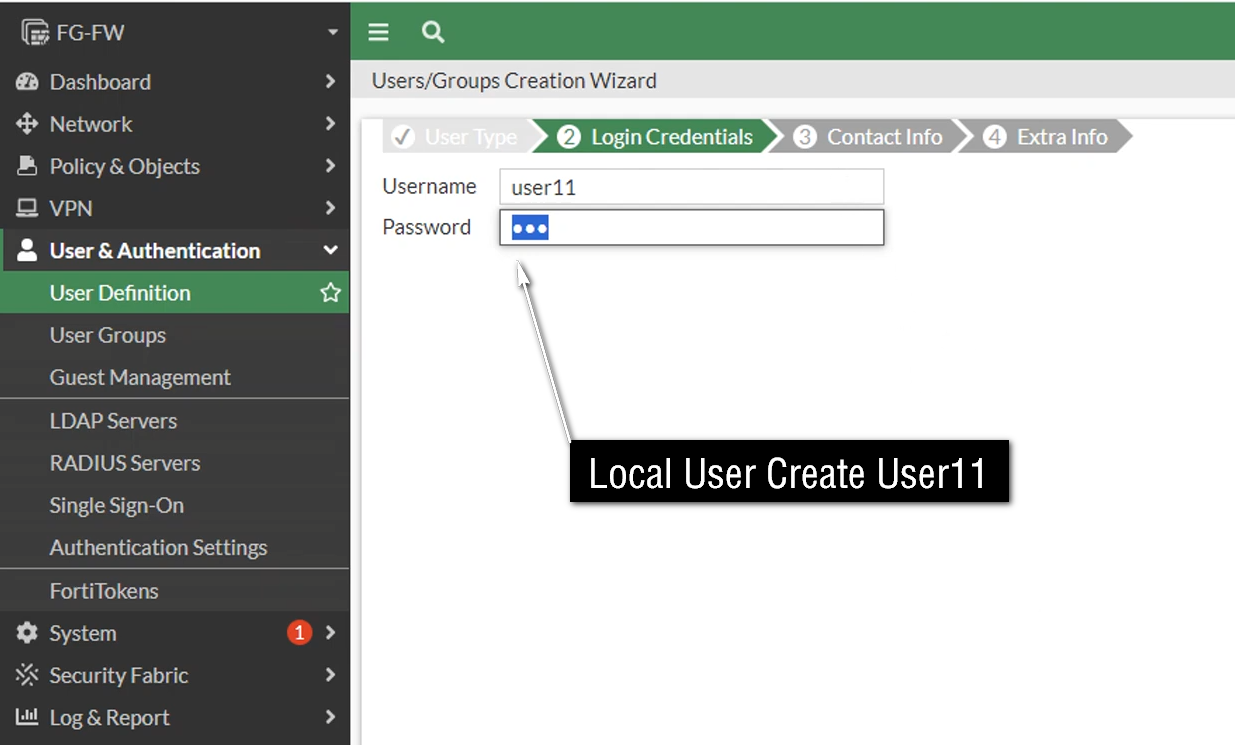1235x745 pixels.
Task: Toggle the hamburger menu icon
Action: (378, 32)
